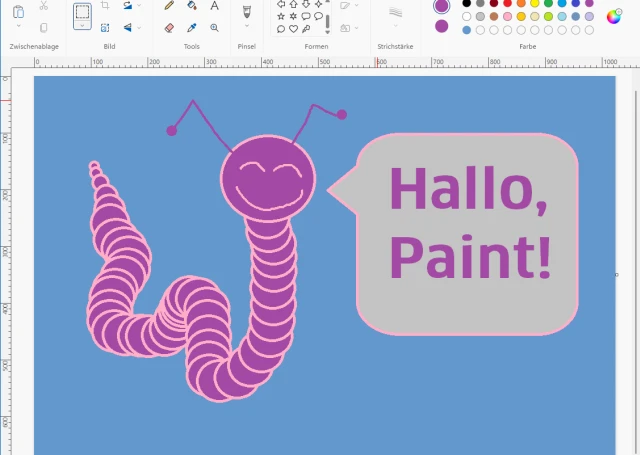Choose the five-point star shape

click(x=281, y=16)
